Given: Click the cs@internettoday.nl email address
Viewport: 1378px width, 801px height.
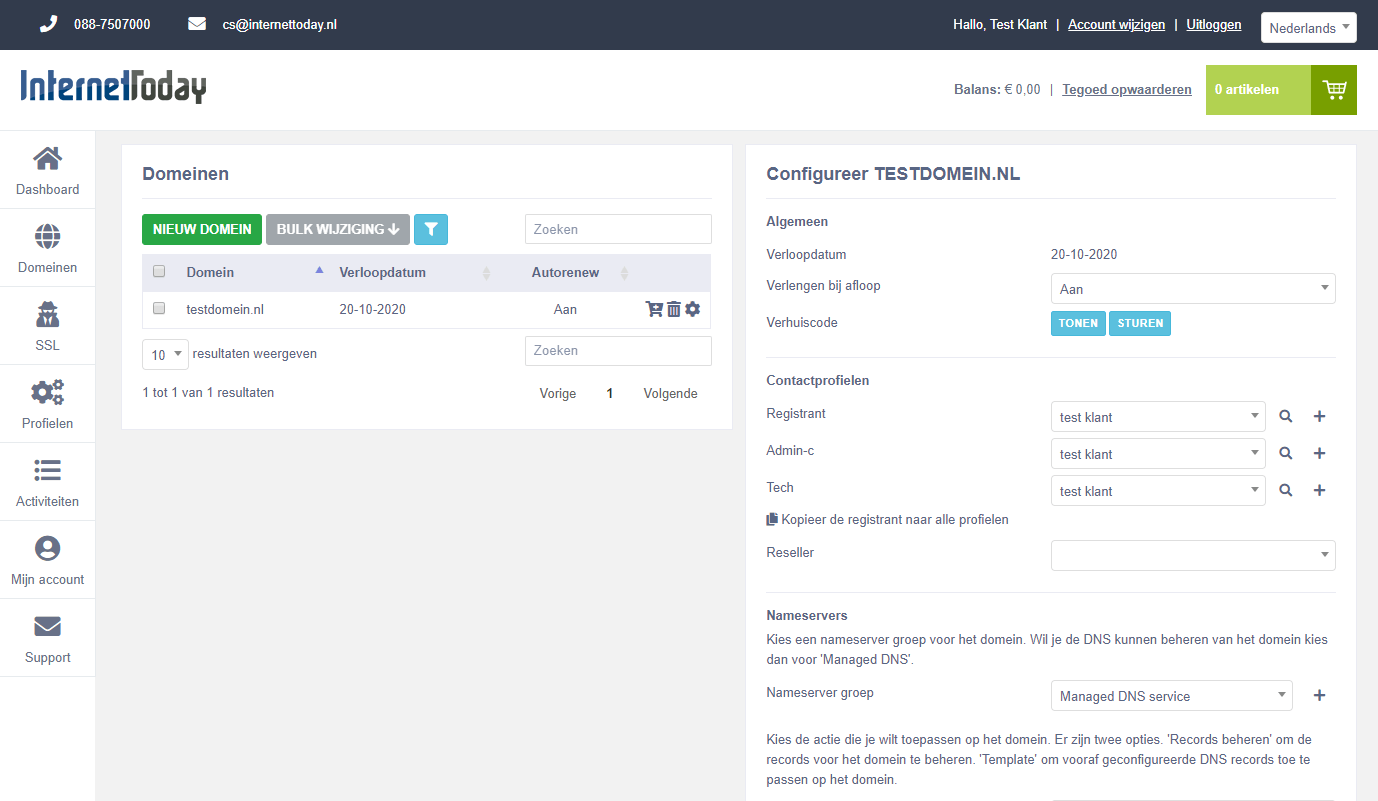Looking at the screenshot, I should pyautogui.click(x=280, y=24).
